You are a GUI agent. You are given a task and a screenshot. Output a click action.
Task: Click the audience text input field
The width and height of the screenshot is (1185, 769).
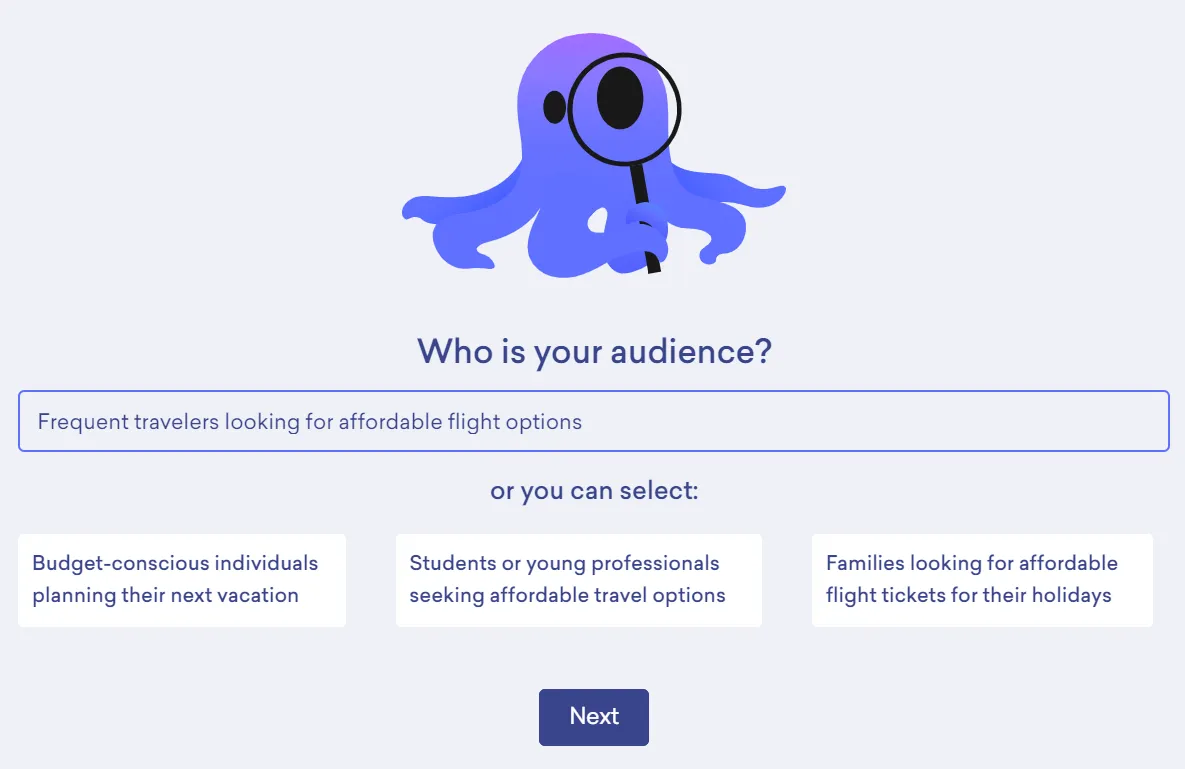point(593,421)
